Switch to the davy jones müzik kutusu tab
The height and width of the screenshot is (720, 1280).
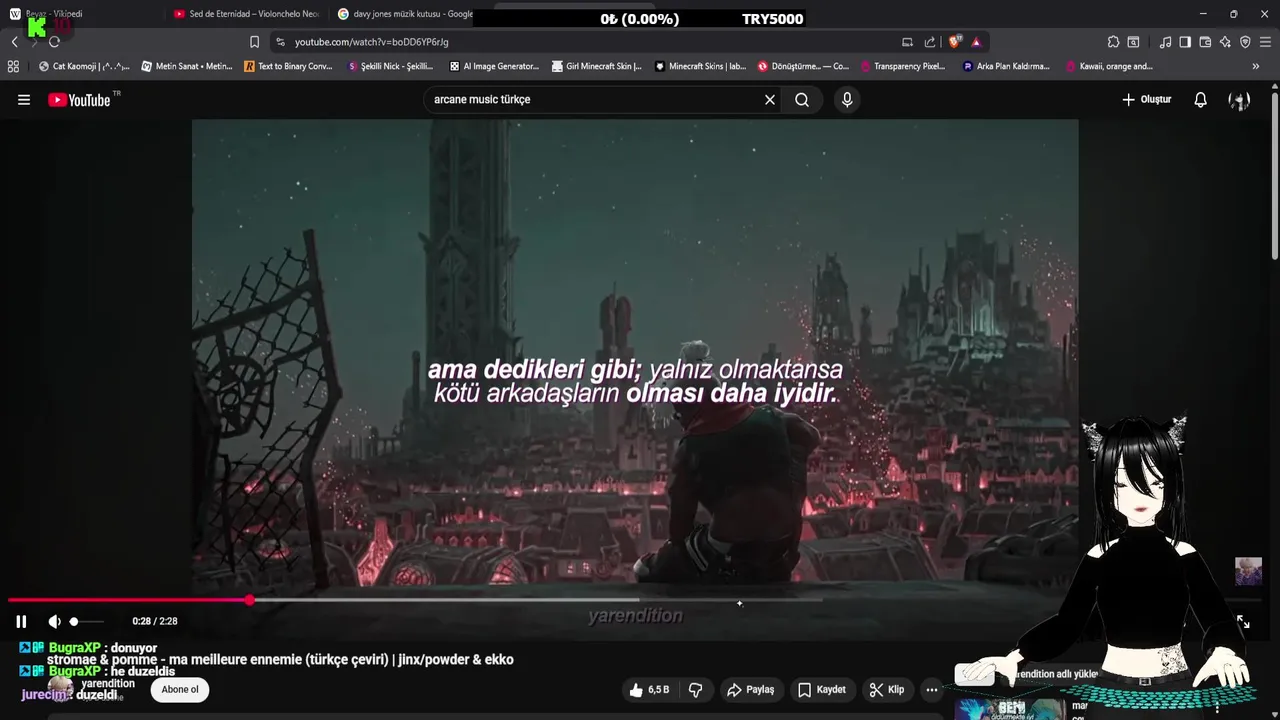click(402, 14)
